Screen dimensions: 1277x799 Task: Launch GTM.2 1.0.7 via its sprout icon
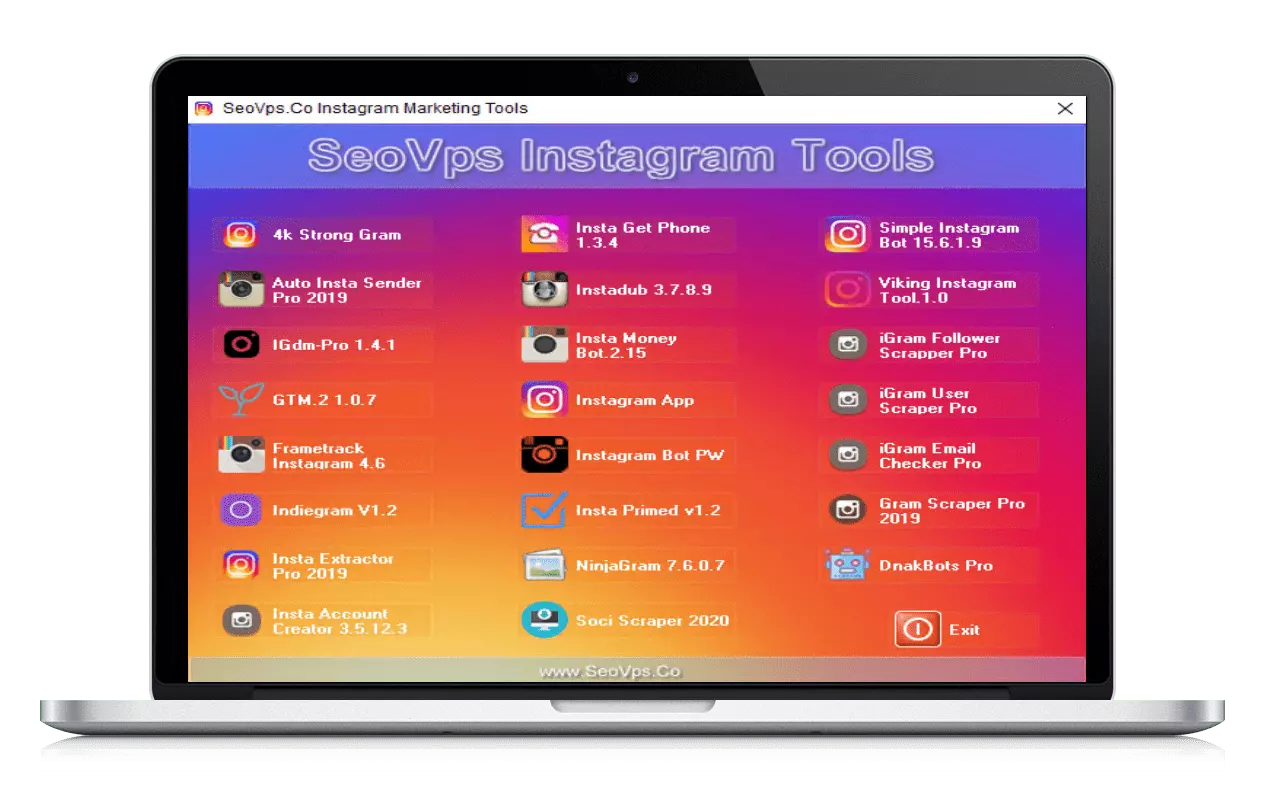(241, 400)
